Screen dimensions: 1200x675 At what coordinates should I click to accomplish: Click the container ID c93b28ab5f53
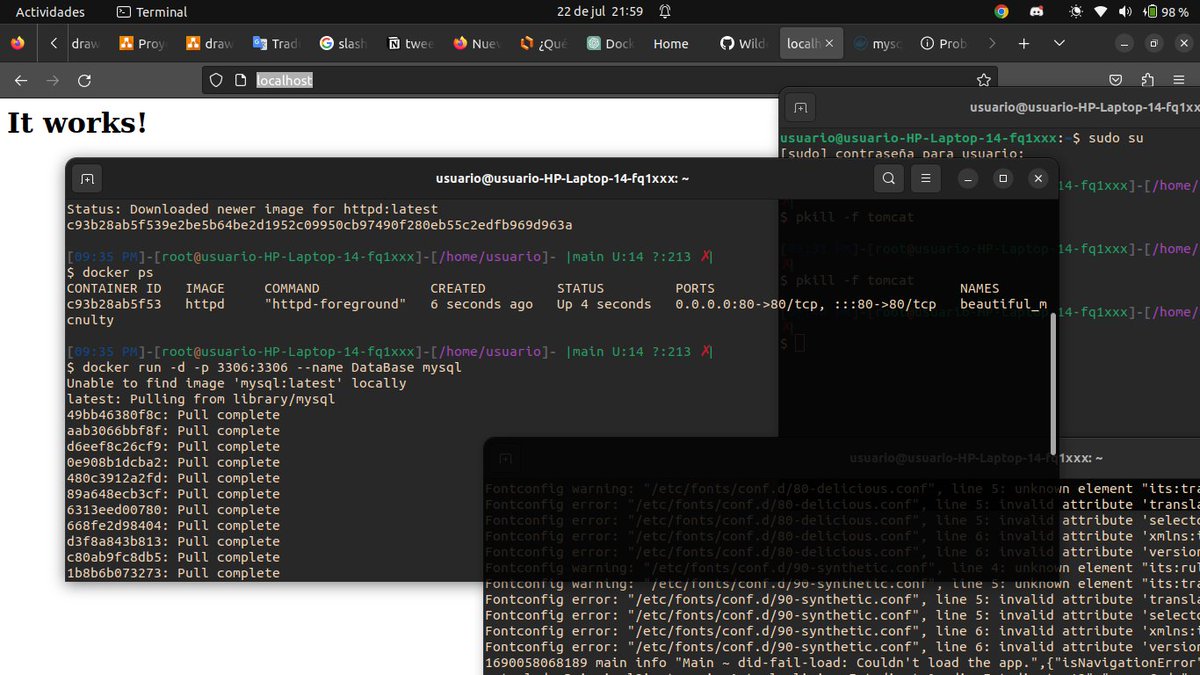(x=114, y=304)
